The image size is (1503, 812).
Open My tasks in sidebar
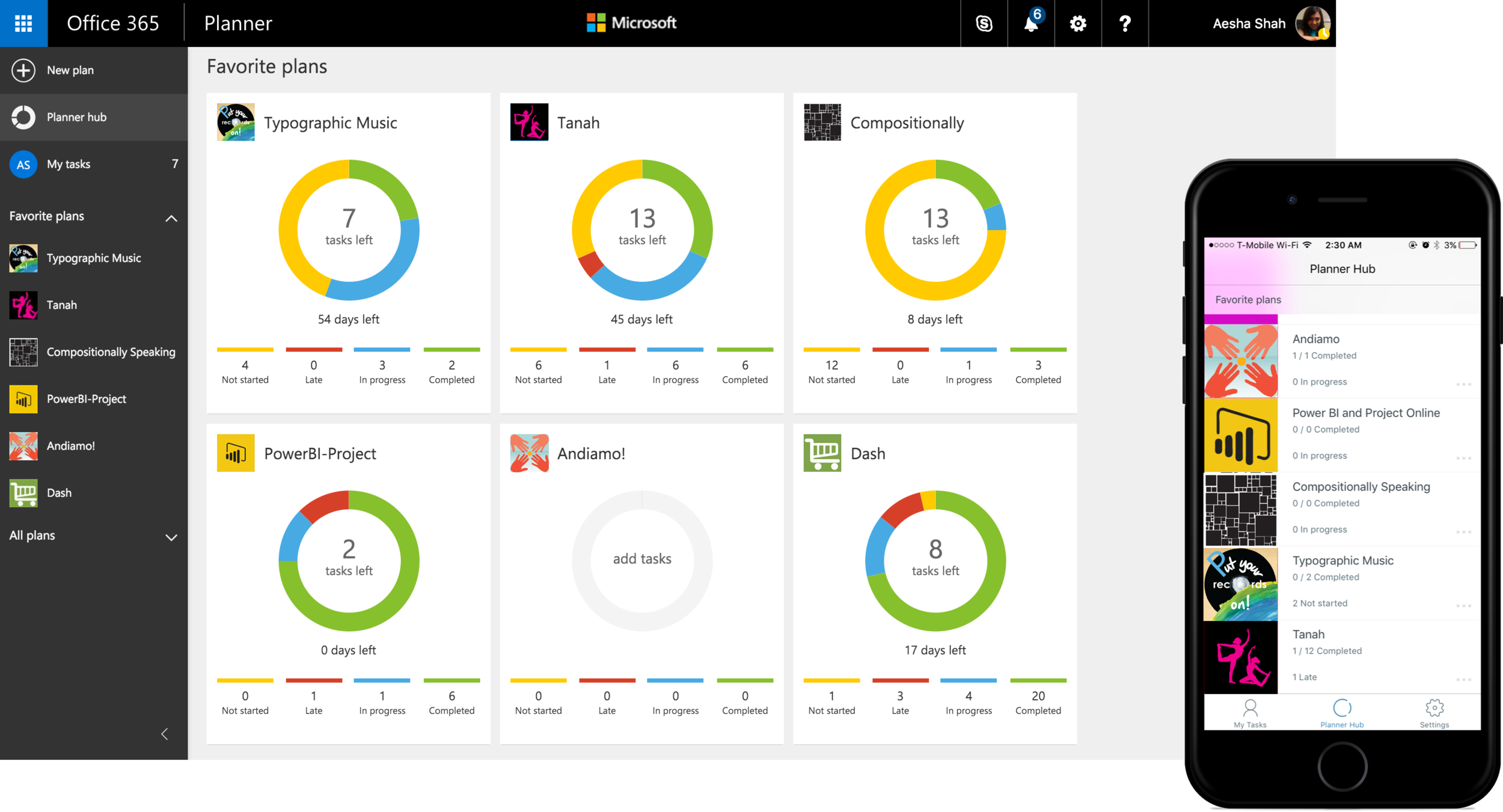[x=69, y=164]
